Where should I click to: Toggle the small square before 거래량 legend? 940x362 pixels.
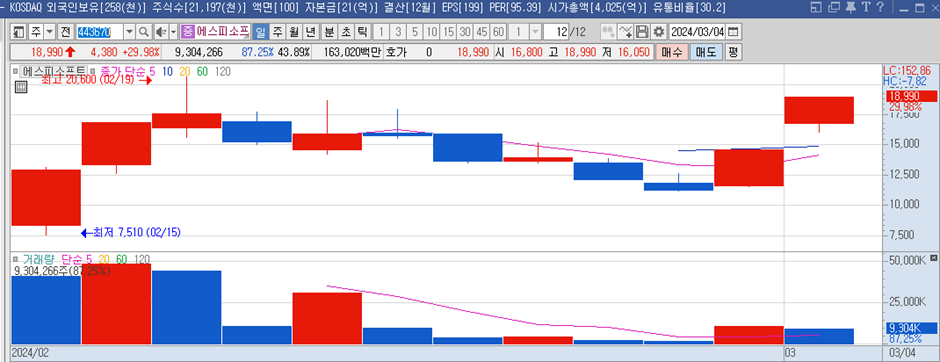(x=16, y=260)
